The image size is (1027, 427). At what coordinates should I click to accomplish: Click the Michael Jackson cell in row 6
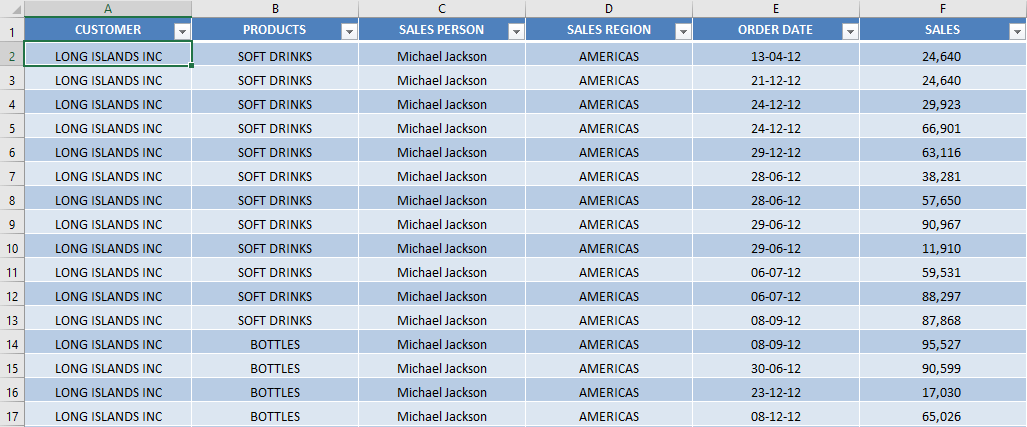point(442,153)
